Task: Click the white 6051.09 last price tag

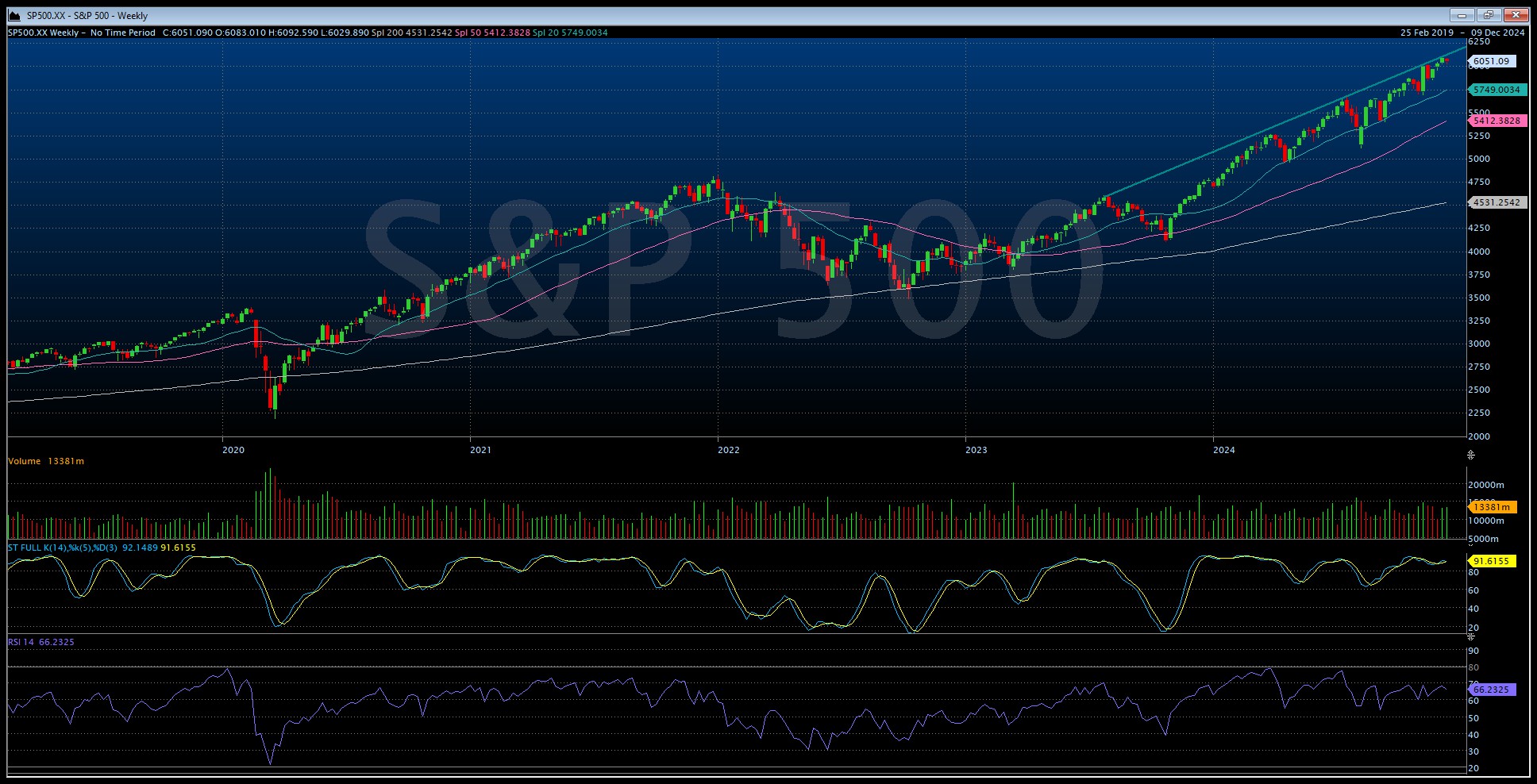Action: [x=1494, y=60]
